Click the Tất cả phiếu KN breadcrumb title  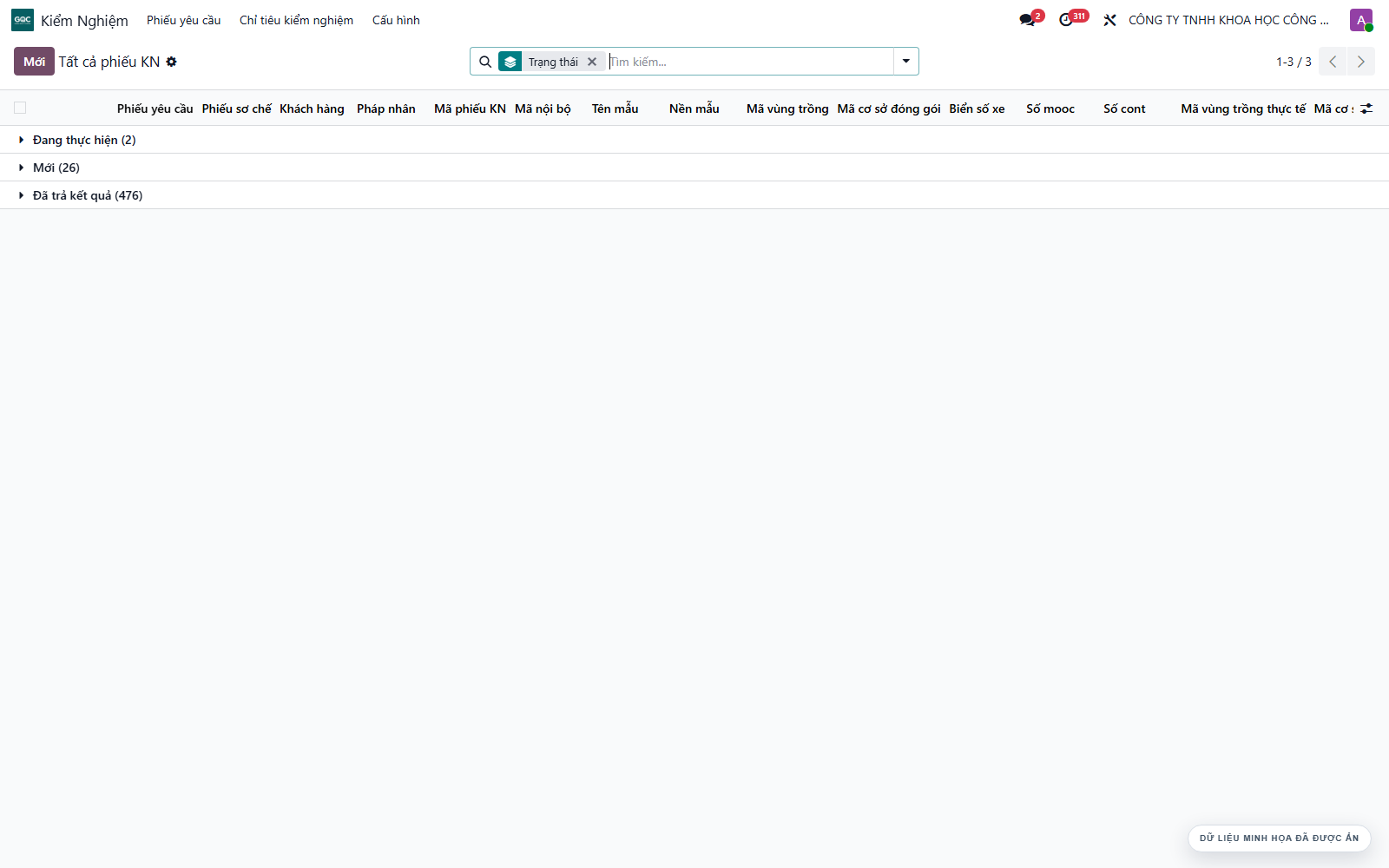point(109,62)
